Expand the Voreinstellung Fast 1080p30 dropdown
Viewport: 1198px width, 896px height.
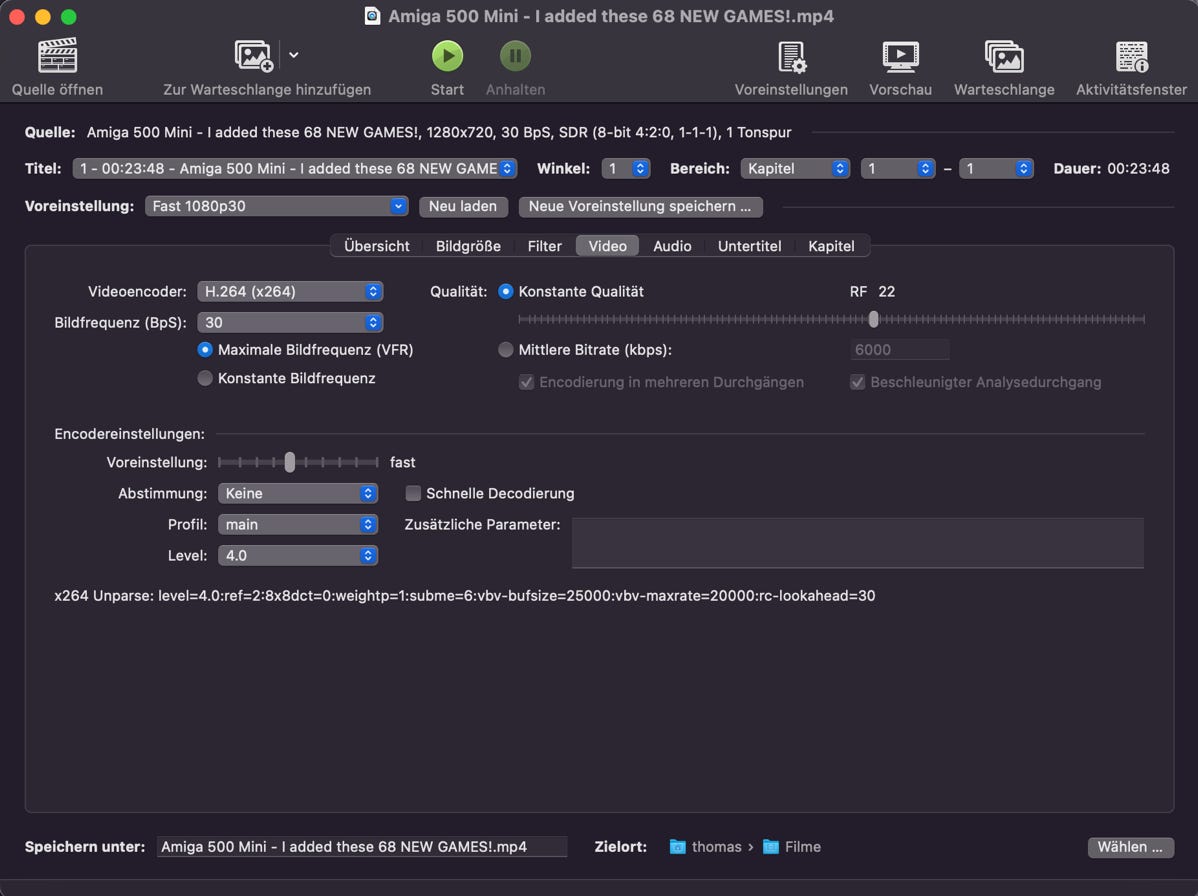[x=276, y=206]
